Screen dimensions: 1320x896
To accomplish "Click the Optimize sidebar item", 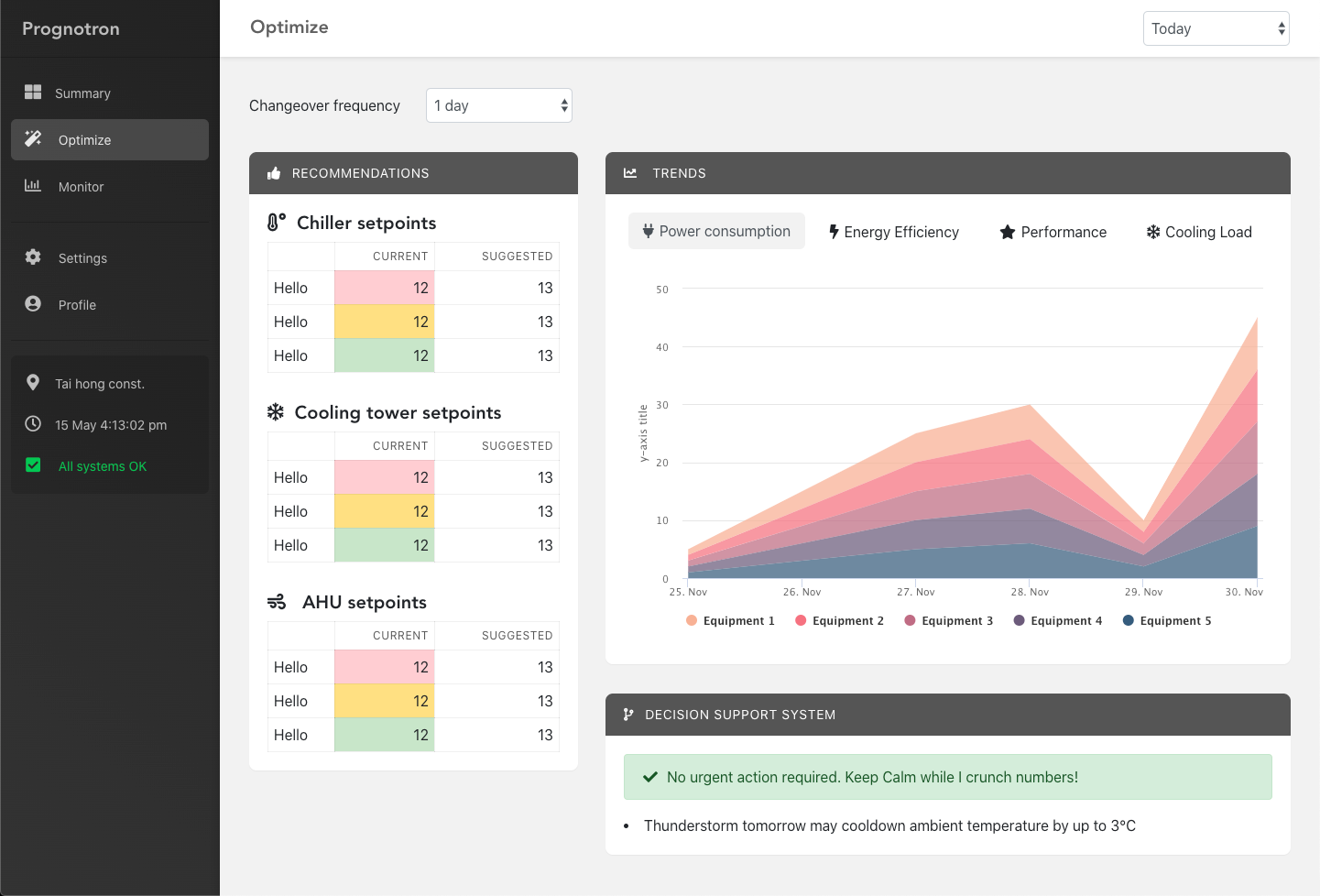I will tap(110, 139).
